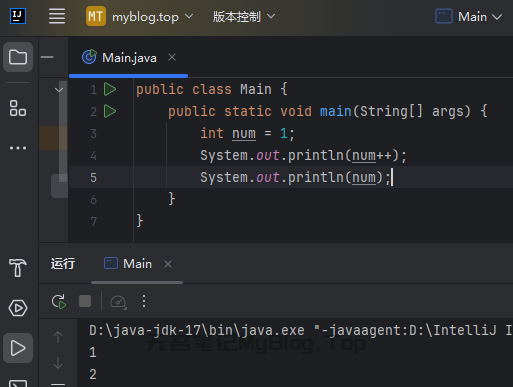Viewport: 513px width, 387px height.
Task: Place cursor in line 5 println(num)
Action: tap(335, 177)
